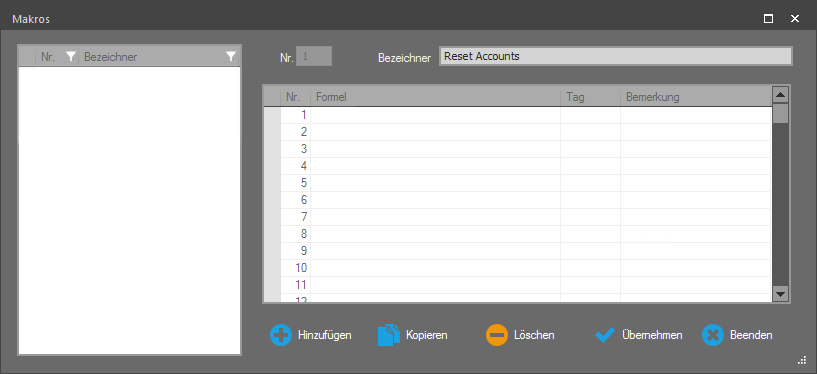The image size is (817, 374).
Task: Select the row header of row 5
Action: 273,183
